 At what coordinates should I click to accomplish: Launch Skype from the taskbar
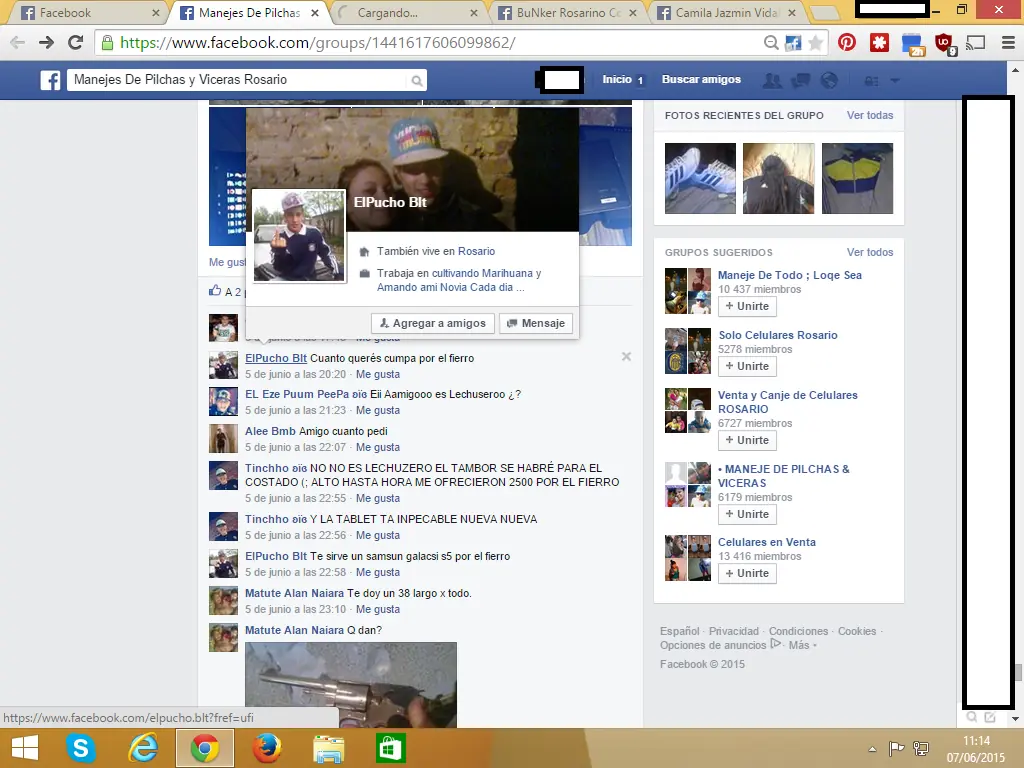click(x=82, y=747)
